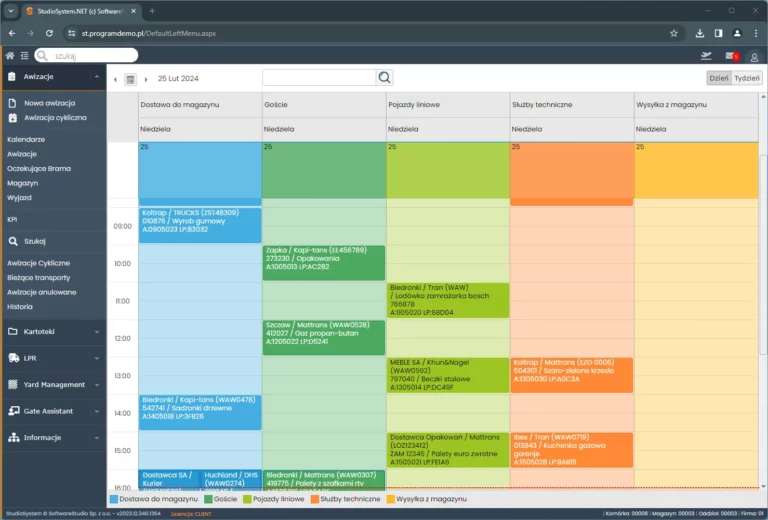The width and height of the screenshot is (768, 520).
Task: Click the blue Dostawa do magazynu legend swatch
Action: [114, 498]
